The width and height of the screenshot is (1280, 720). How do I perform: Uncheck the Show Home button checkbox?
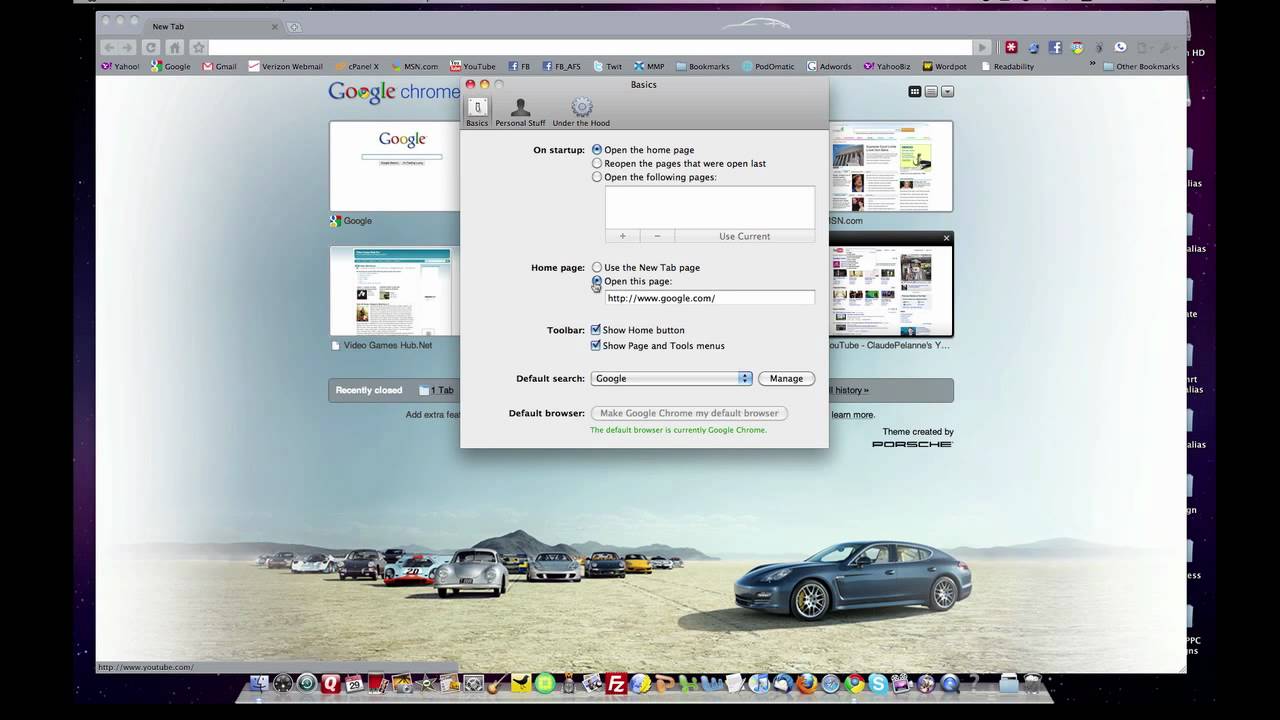coord(595,329)
